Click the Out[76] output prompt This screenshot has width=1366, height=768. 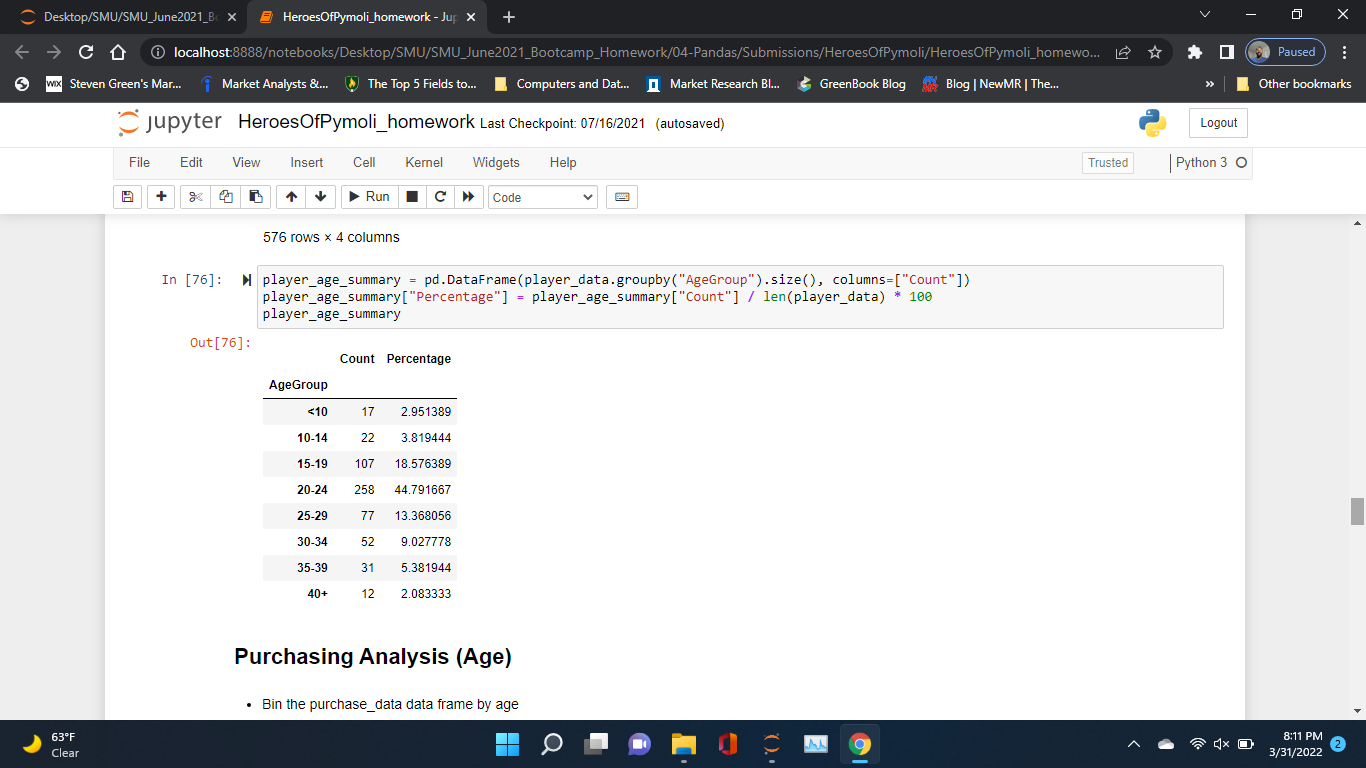point(220,343)
